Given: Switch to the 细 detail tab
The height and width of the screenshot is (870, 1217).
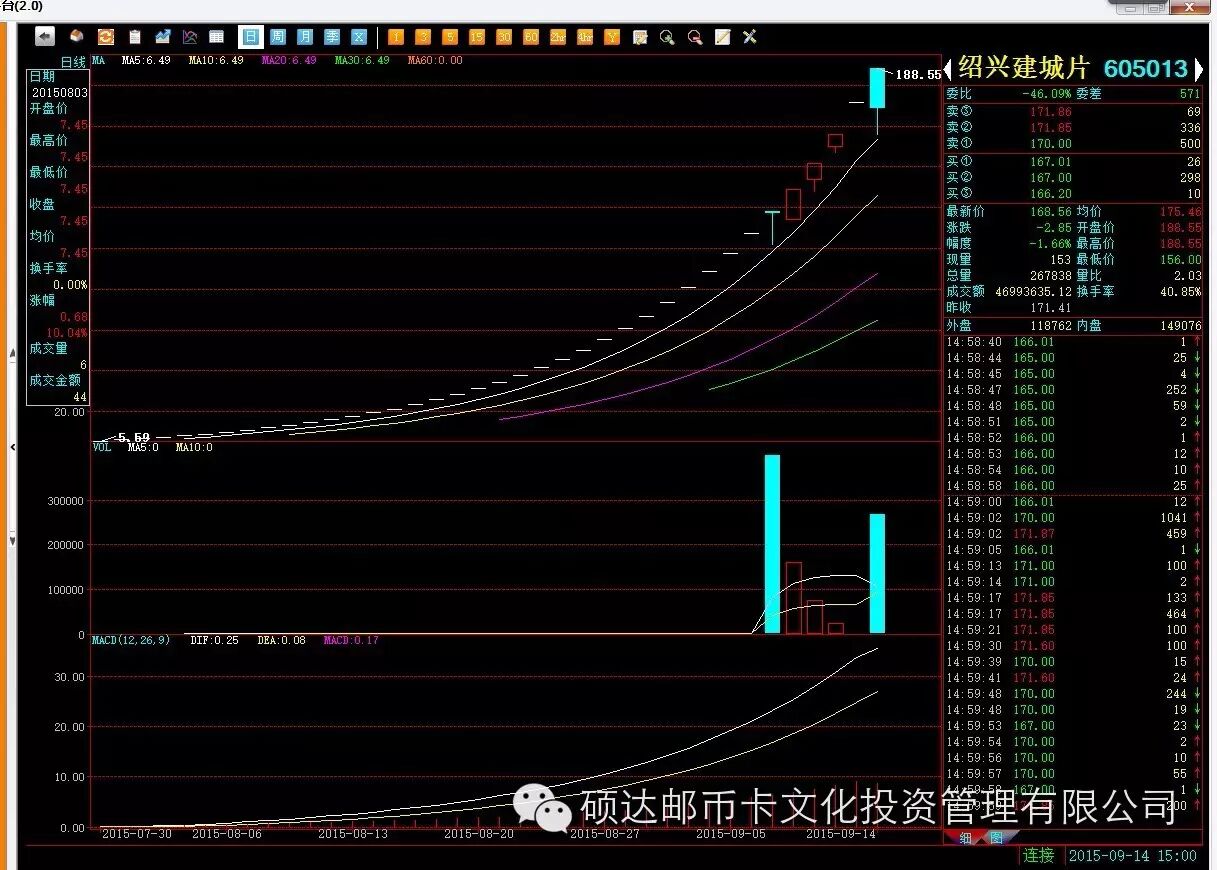Looking at the screenshot, I should tap(965, 838).
